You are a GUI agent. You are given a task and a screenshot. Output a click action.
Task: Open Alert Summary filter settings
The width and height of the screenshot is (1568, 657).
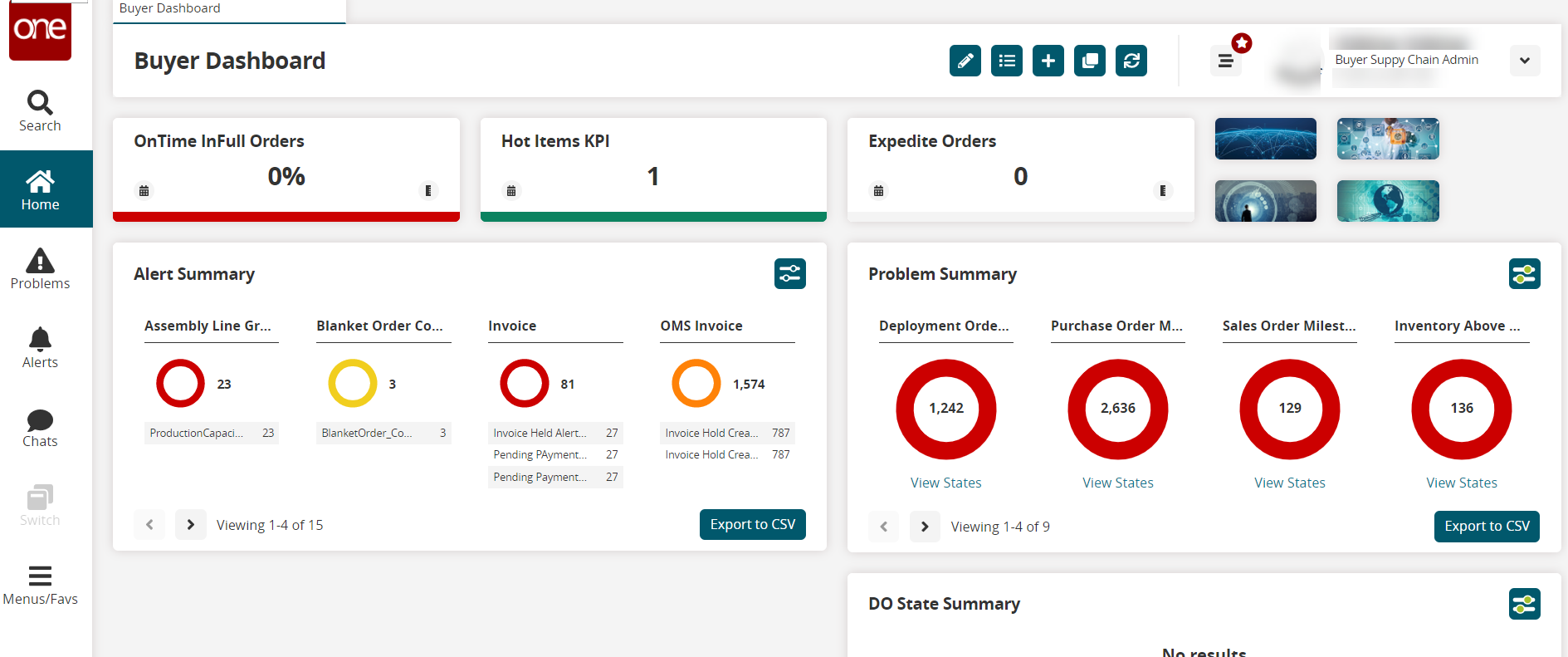(789, 274)
